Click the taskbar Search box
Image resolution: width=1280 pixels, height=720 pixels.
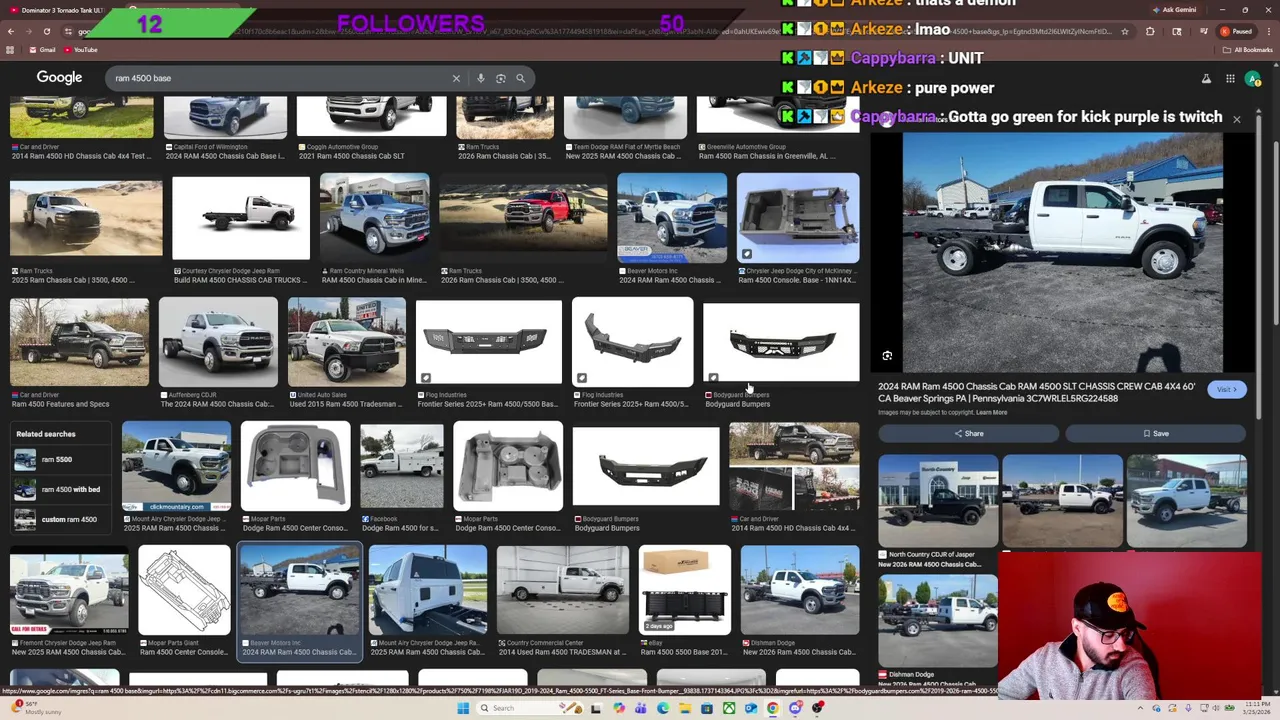530,708
